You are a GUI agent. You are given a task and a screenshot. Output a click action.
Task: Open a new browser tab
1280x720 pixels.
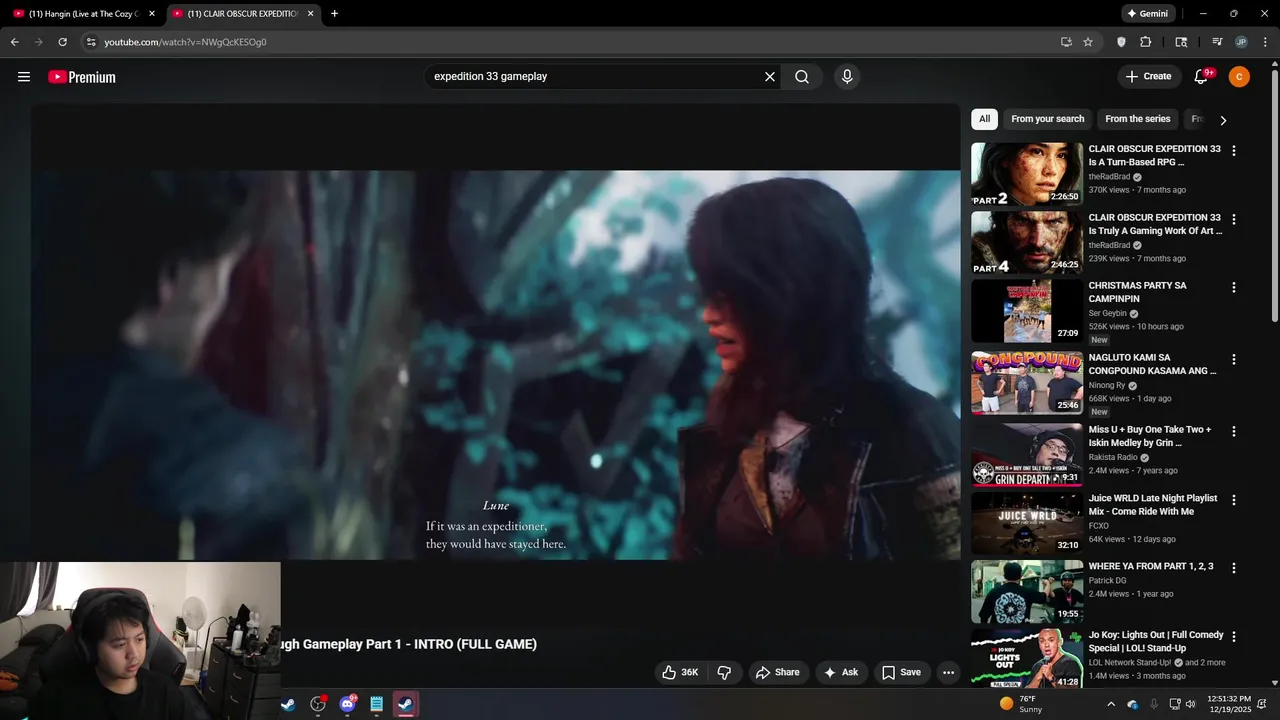click(334, 14)
